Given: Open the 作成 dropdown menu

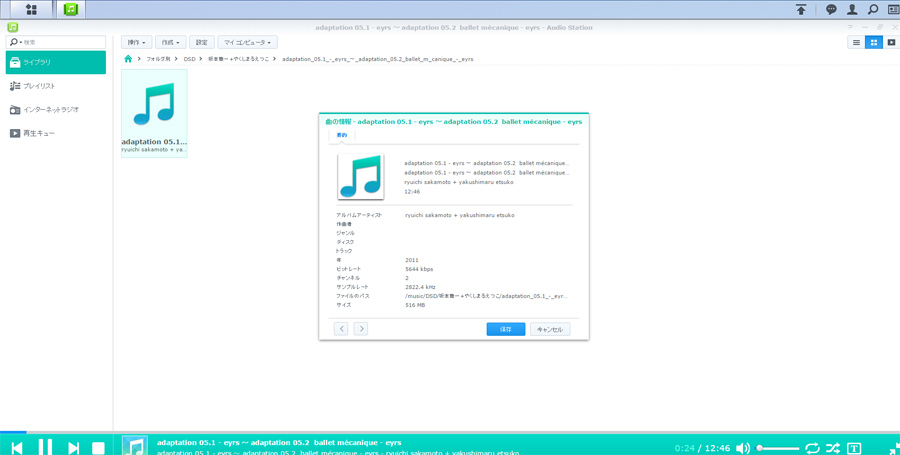Looking at the screenshot, I should coord(170,42).
